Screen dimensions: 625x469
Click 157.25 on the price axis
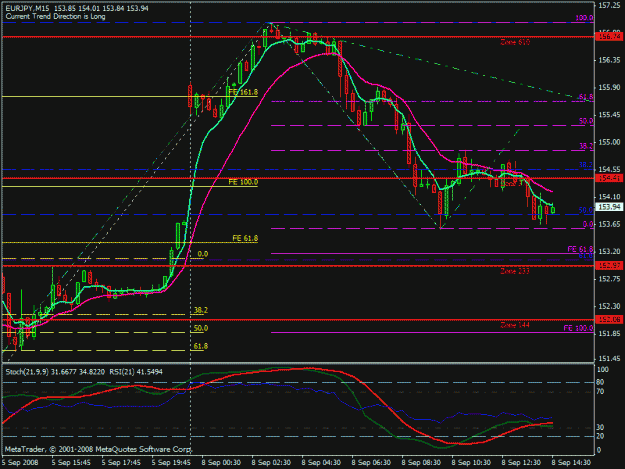click(610, 6)
